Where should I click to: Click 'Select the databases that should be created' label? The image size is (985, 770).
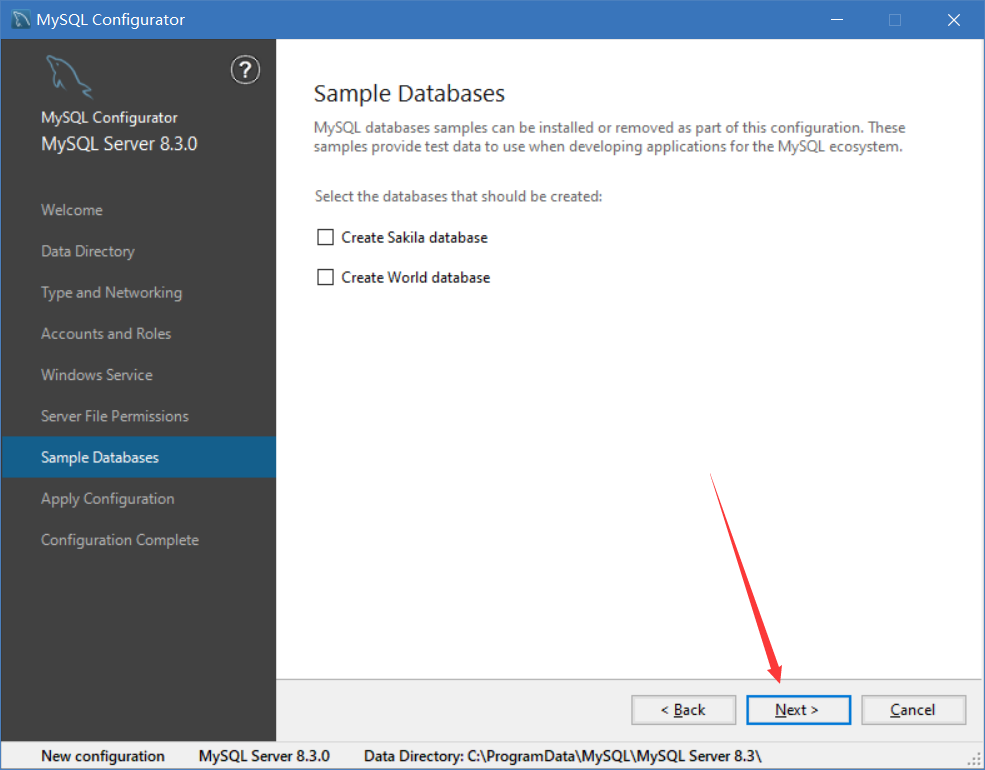[x=458, y=197]
